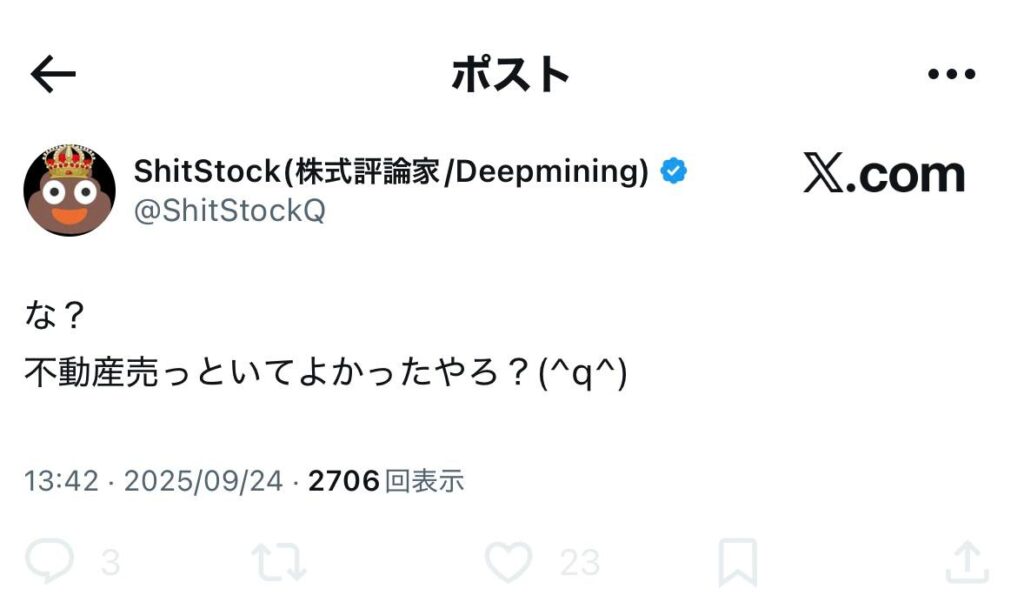View the 2706回表示 view count
1024x602 pixels.
[x=386, y=481]
